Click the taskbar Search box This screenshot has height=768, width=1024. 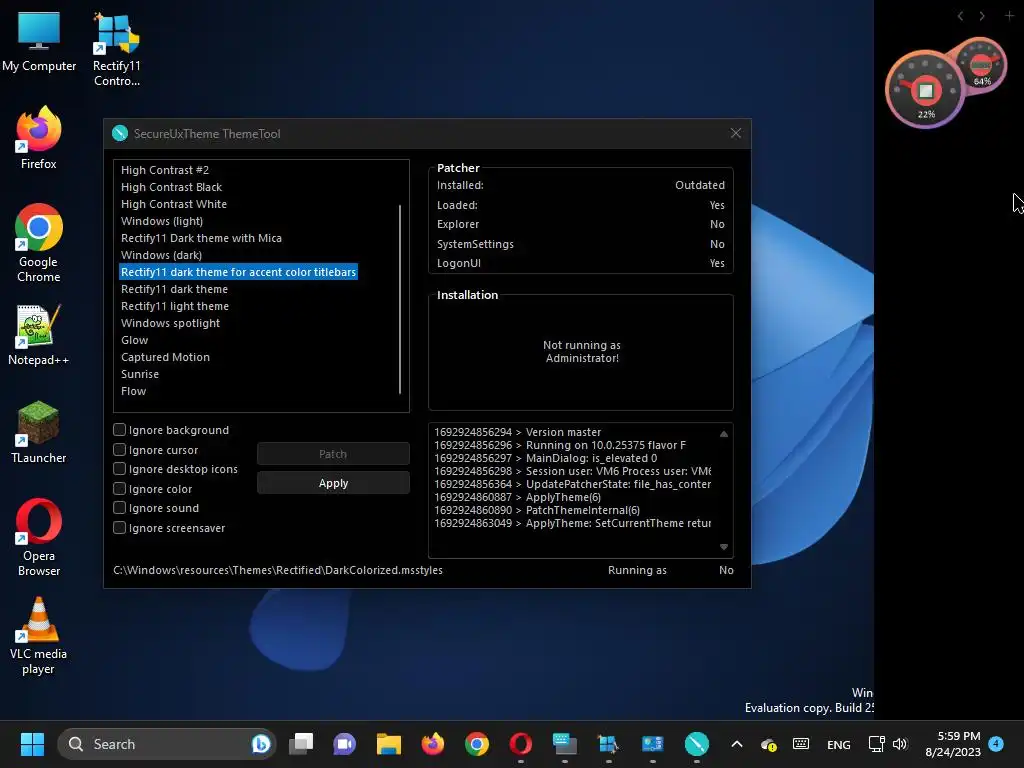[x=167, y=744]
